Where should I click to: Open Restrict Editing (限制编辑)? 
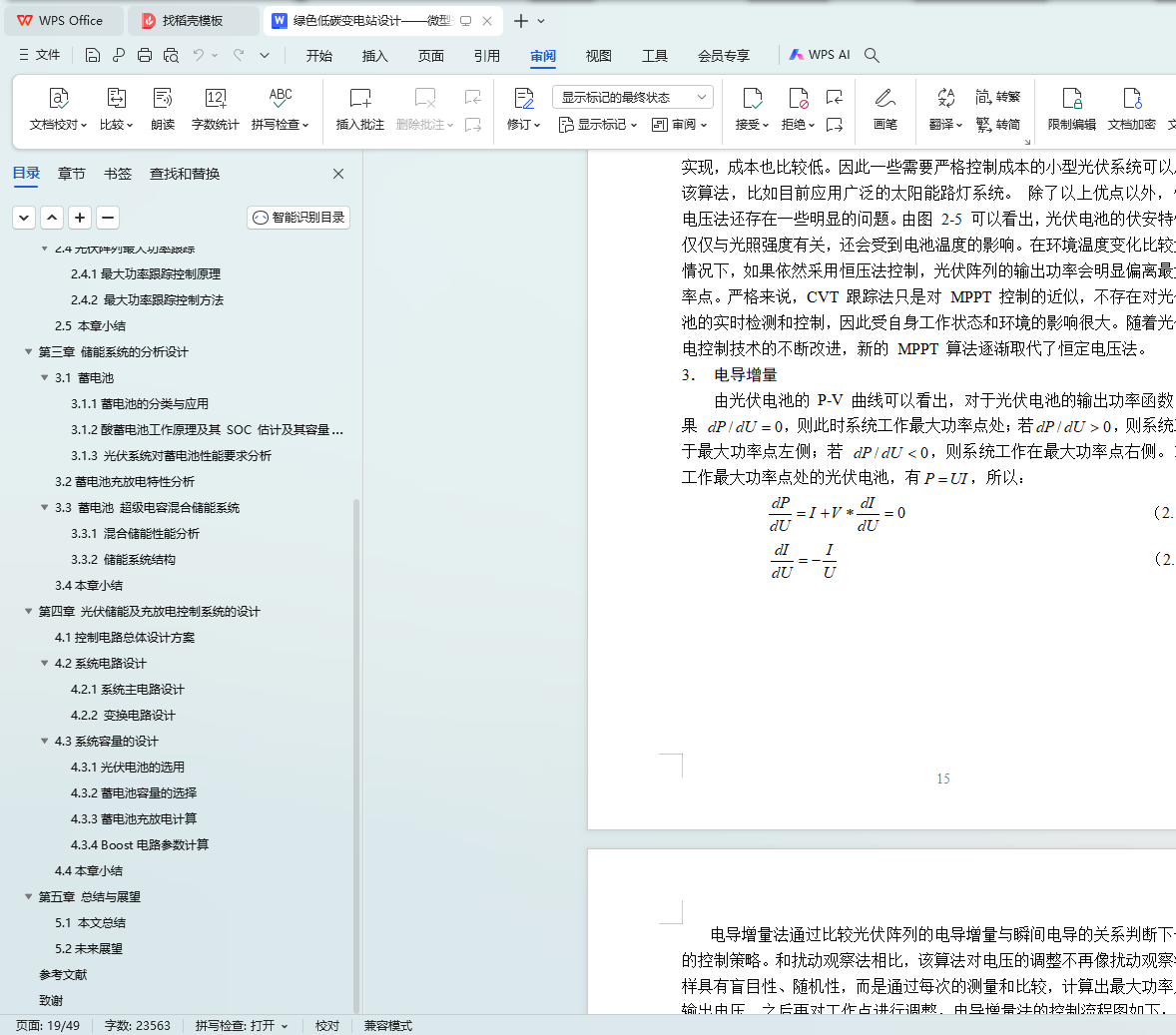[1072, 109]
